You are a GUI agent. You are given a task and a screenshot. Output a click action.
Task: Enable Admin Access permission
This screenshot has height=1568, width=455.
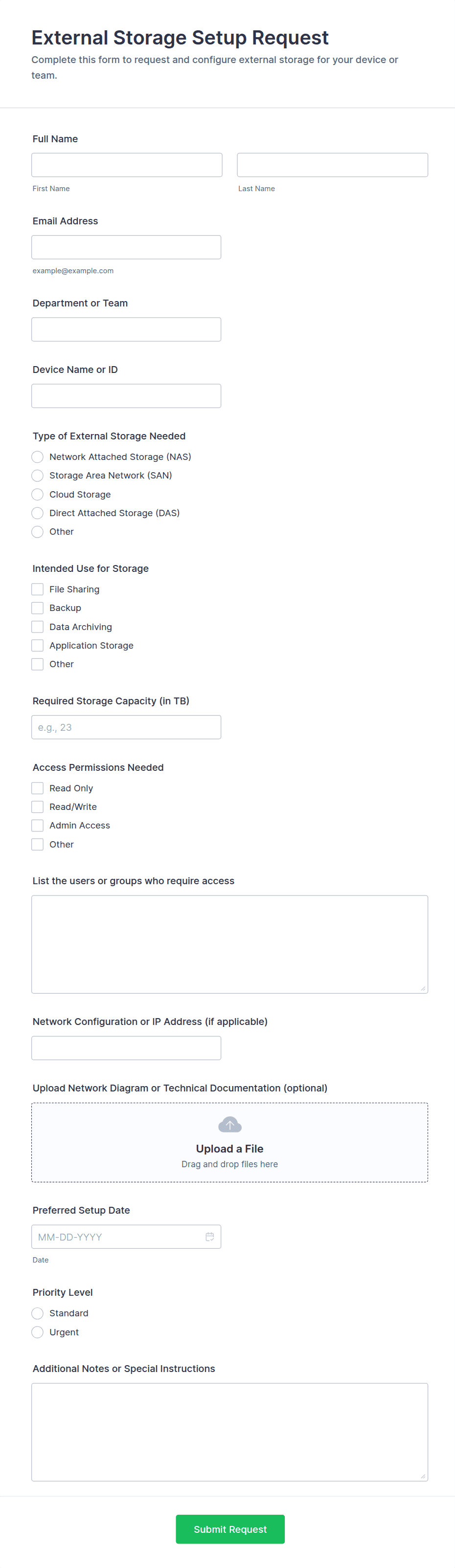click(x=38, y=826)
